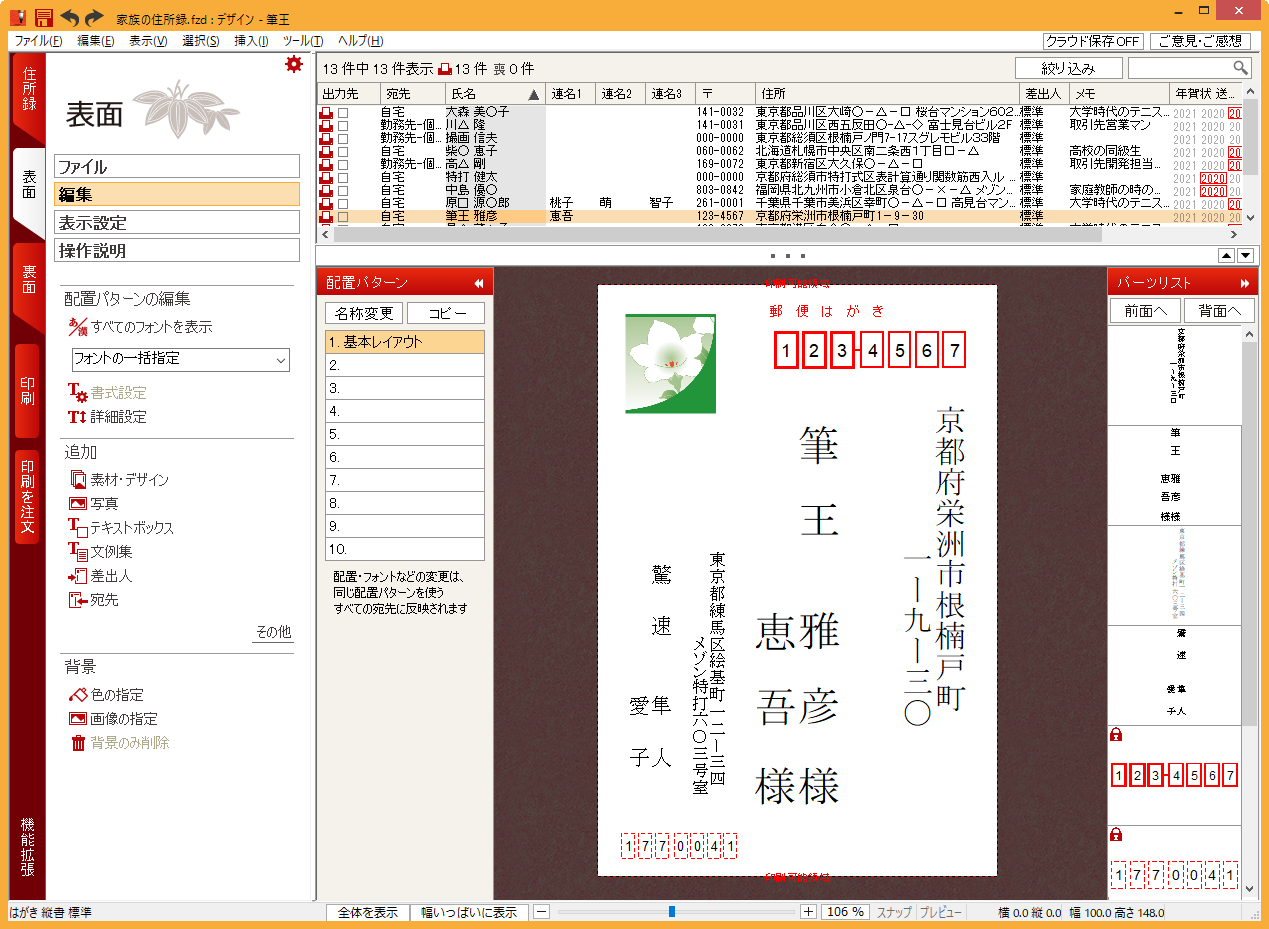The image size is (1269, 929).
Task: Click the search magnifier icon in the address list
Action: 1240,68
